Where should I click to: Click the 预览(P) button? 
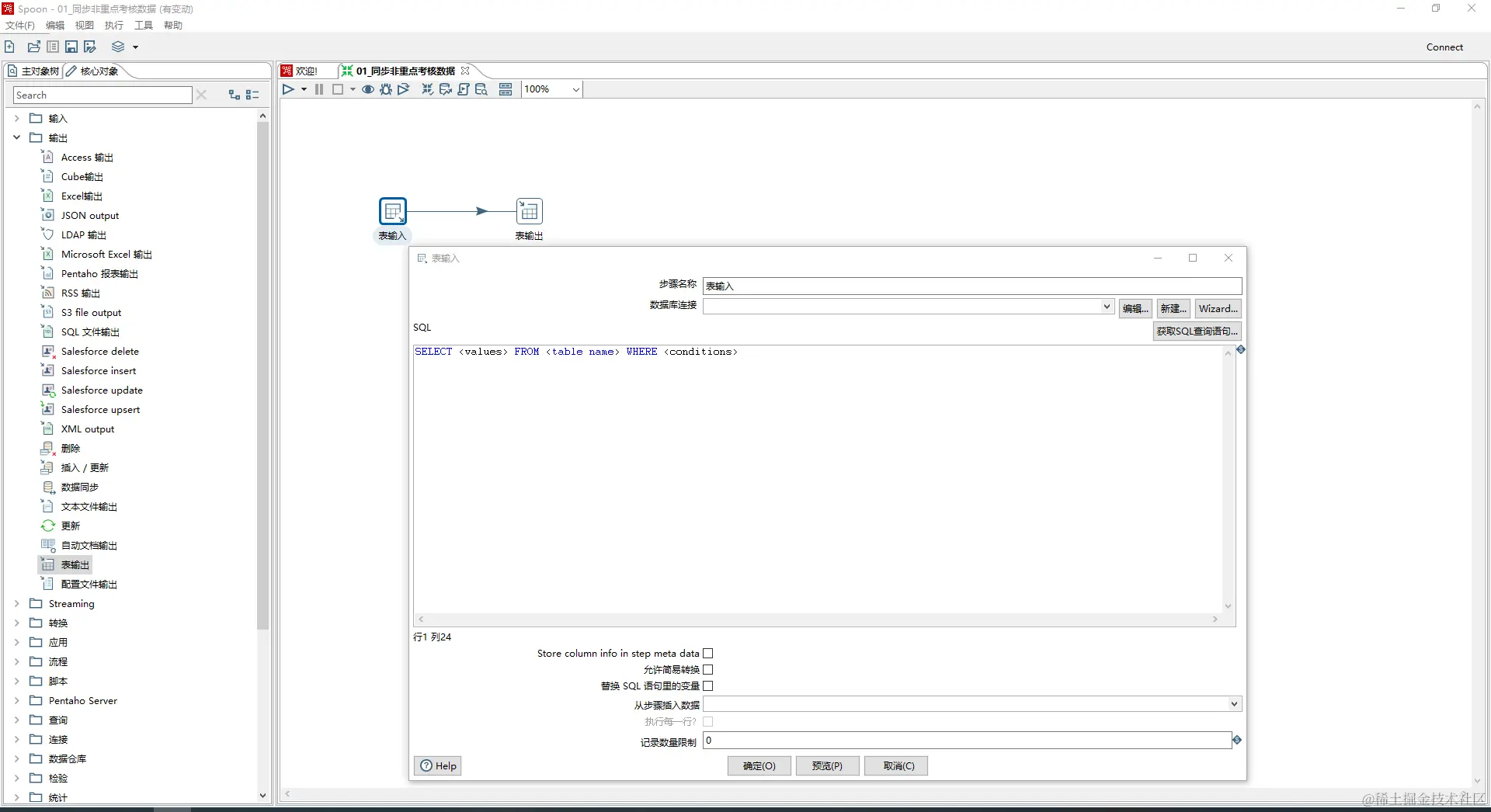click(827, 766)
